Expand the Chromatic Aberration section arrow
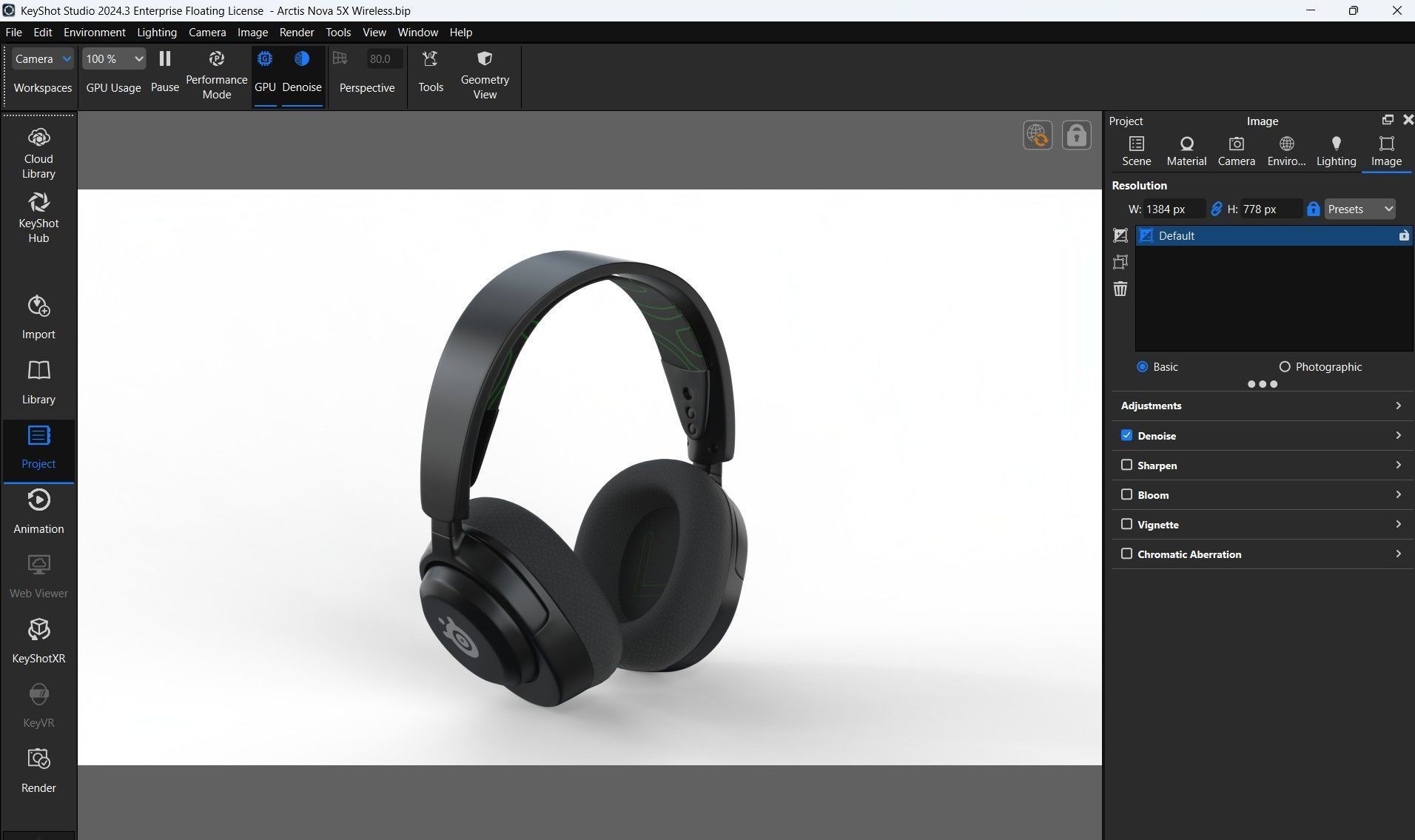Viewport: 1415px width, 840px height. click(1398, 554)
